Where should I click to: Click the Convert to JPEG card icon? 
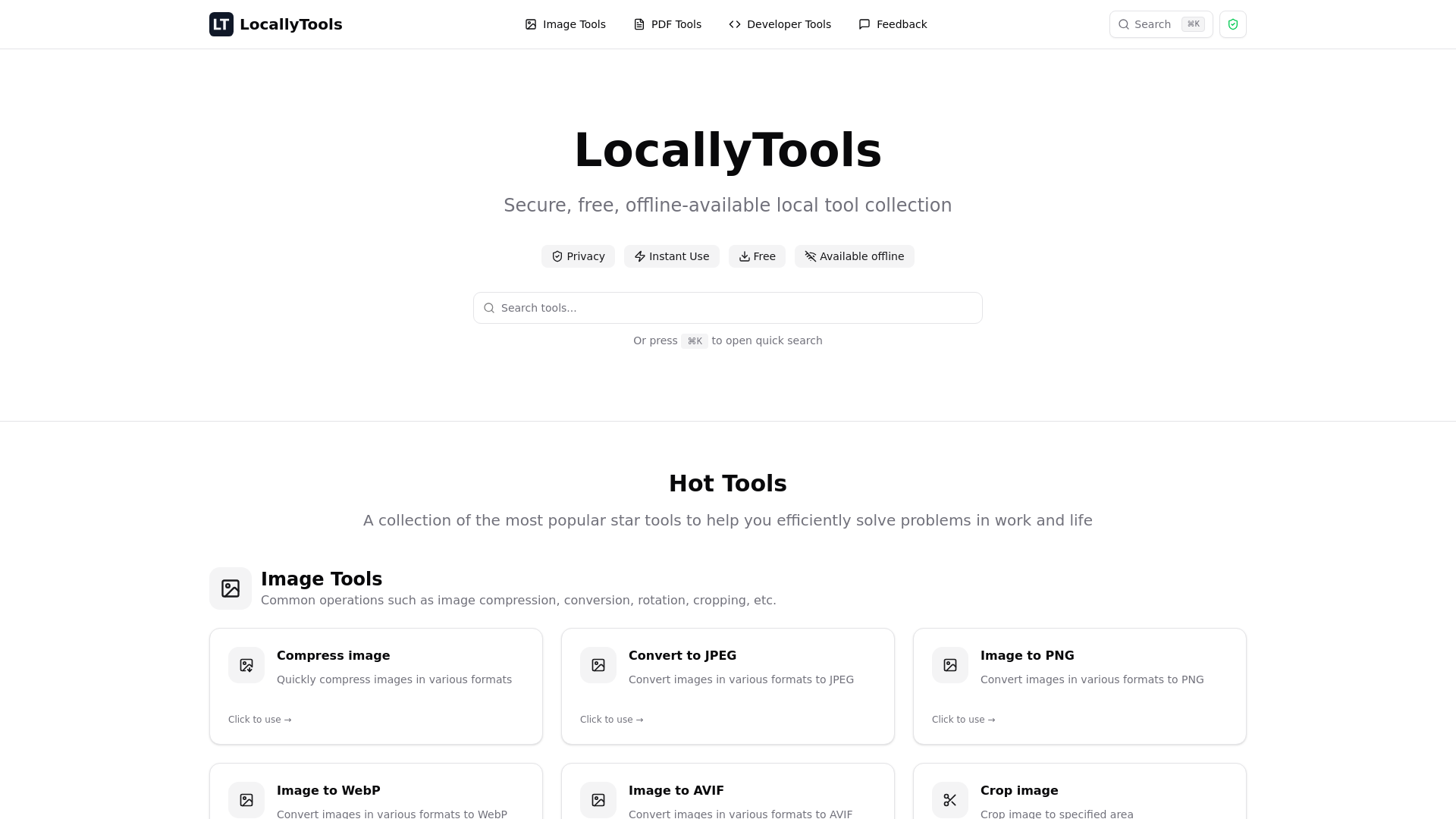[x=598, y=665]
